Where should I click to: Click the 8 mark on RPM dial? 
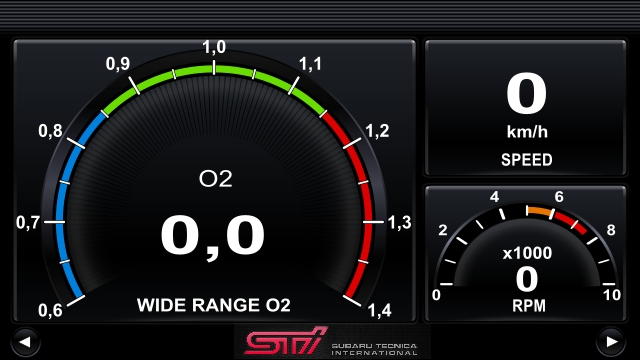tap(611, 230)
